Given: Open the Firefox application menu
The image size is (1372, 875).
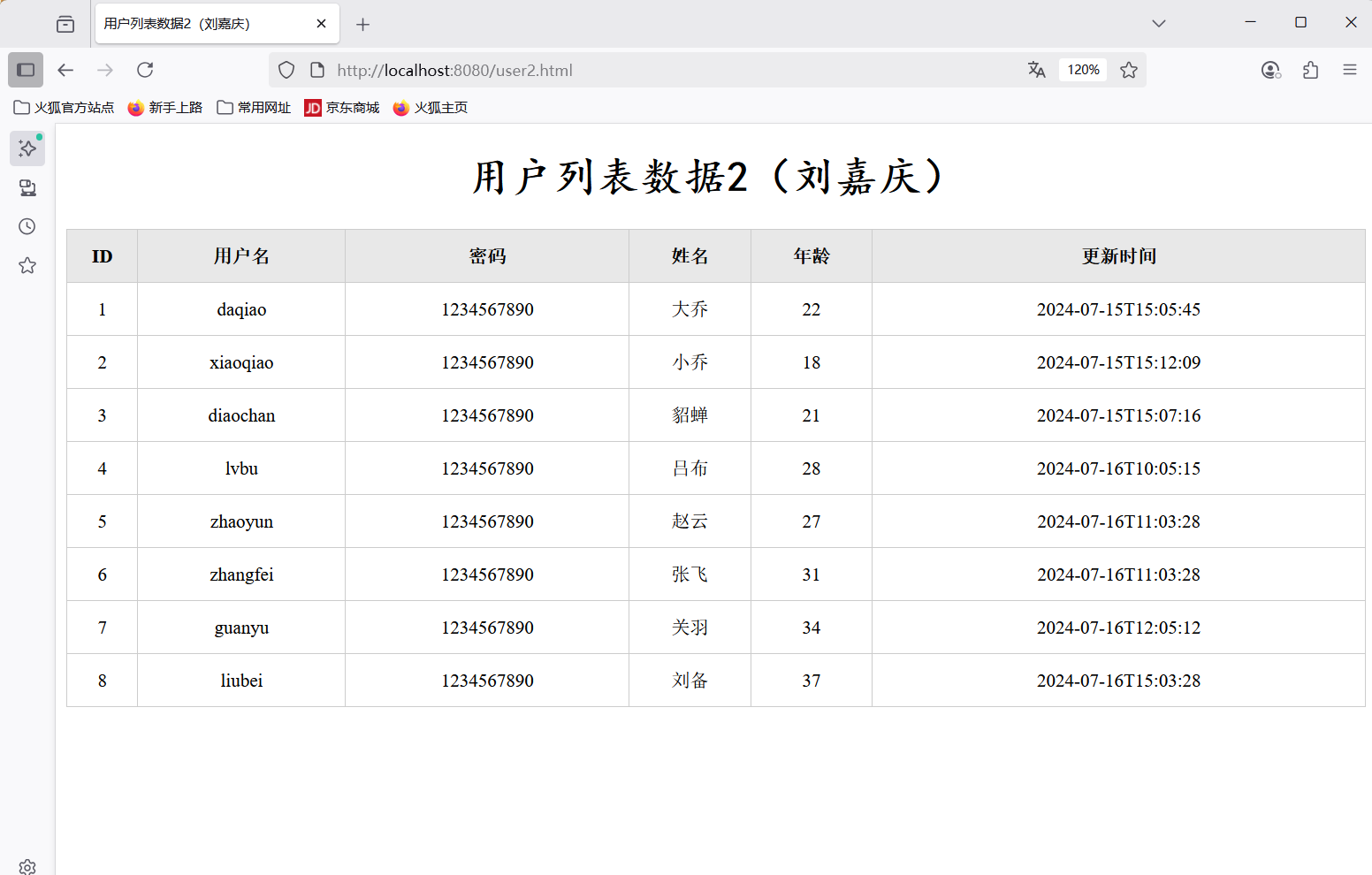Looking at the screenshot, I should [1349, 70].
